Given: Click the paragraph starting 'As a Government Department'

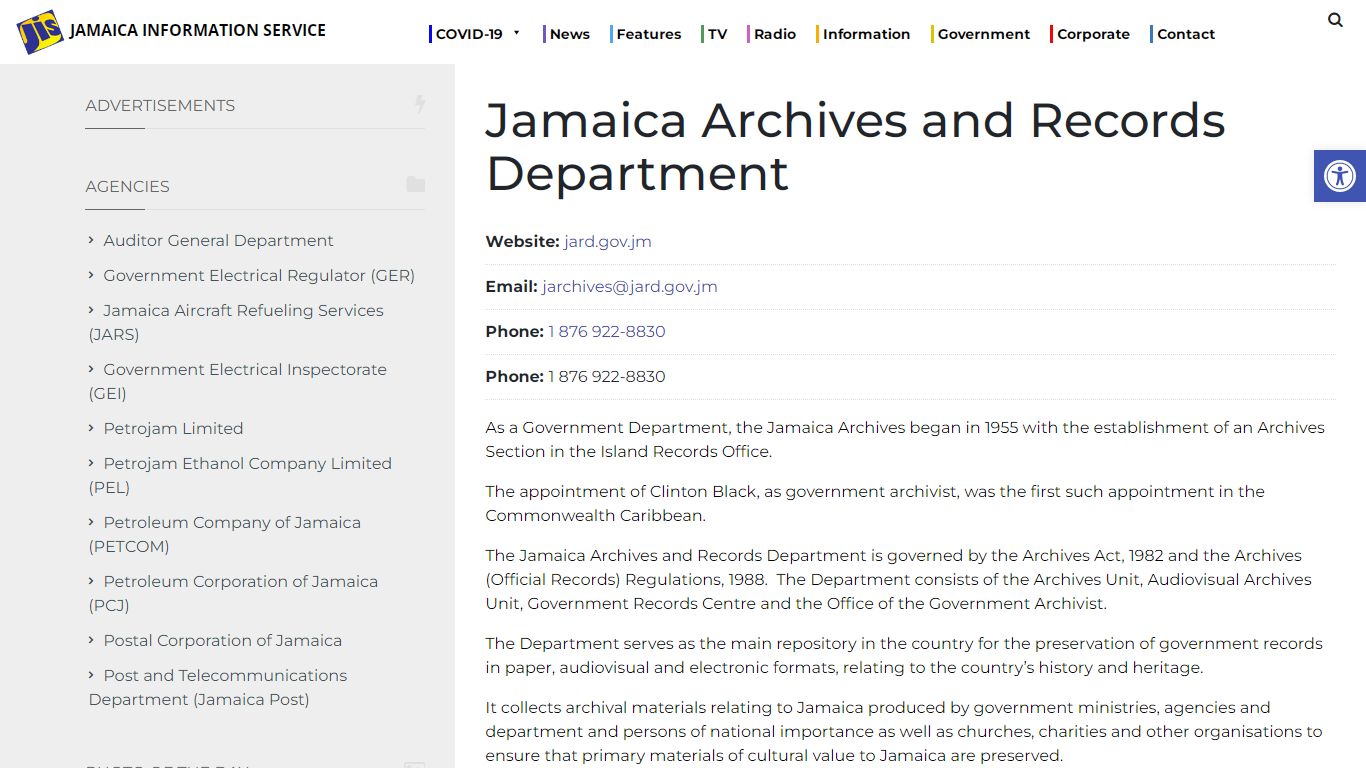Looking at the screenshot, I should (905, 440).
